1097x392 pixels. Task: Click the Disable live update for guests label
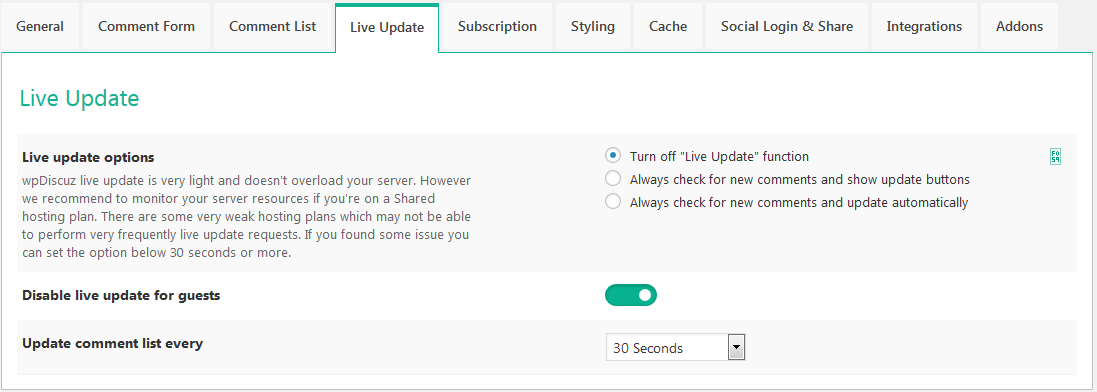[121, 295]
